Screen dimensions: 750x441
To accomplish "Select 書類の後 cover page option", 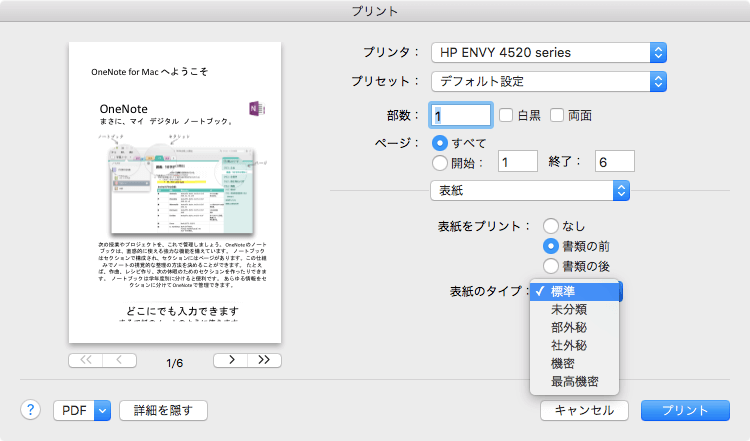I will (551, 266).
